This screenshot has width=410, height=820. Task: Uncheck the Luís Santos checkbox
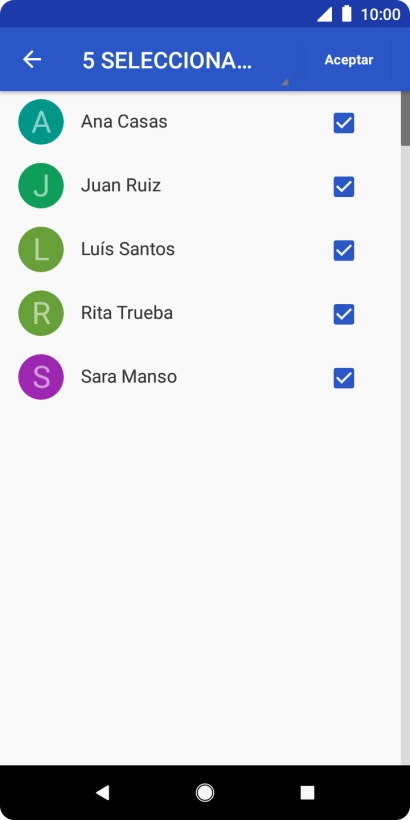coord(344,250)
